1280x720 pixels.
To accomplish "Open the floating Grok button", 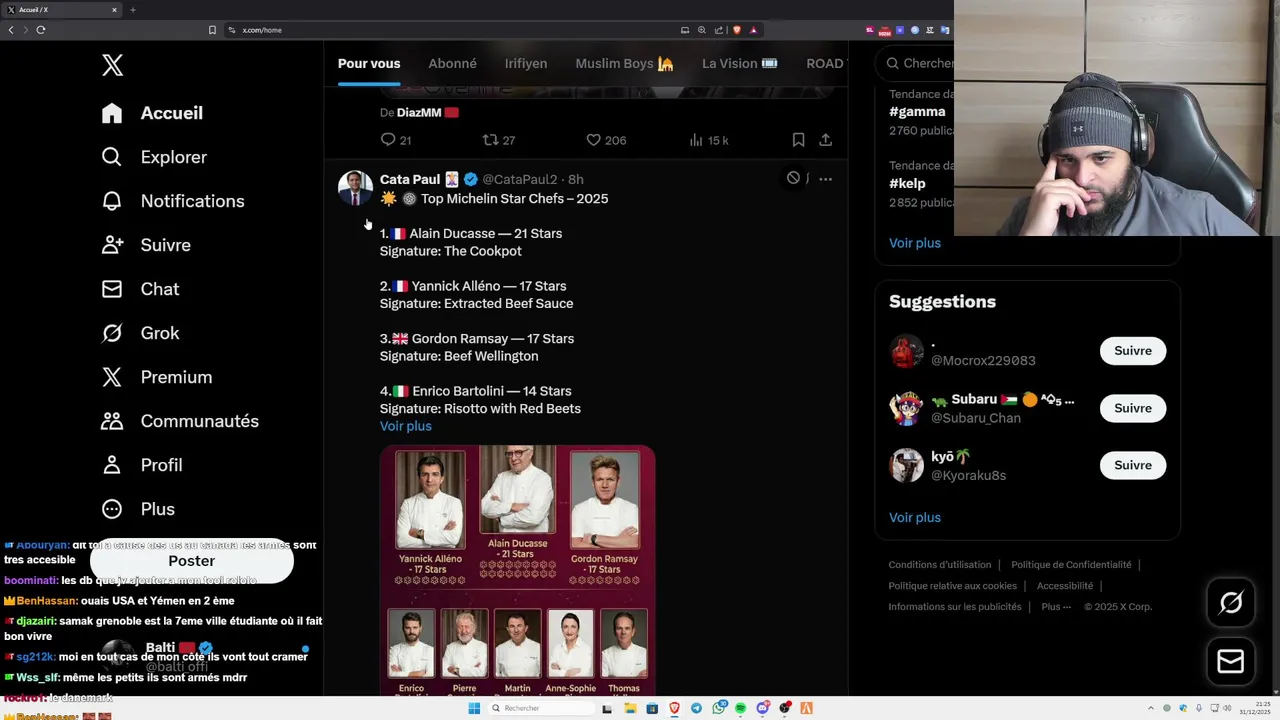I will coord(1231,602).
